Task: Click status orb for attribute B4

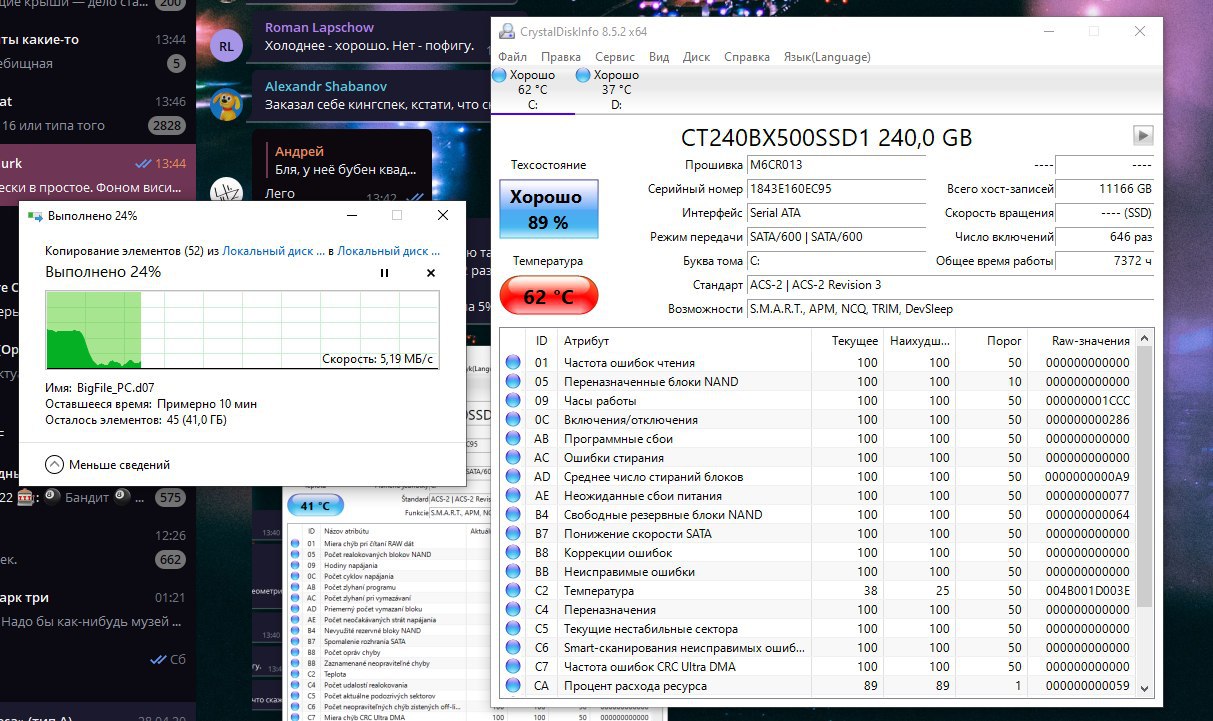Action: pyautogui.click(x=513, y=515)
